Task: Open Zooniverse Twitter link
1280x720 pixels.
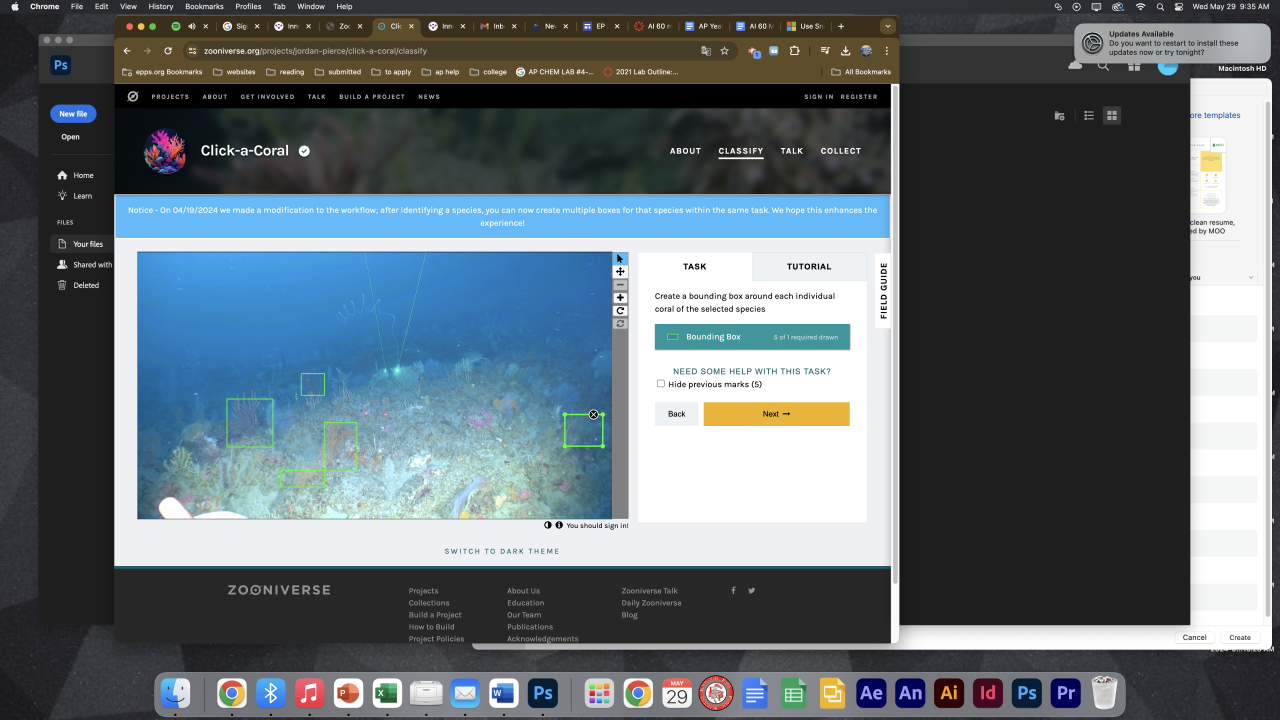Action: pos(752,591)
